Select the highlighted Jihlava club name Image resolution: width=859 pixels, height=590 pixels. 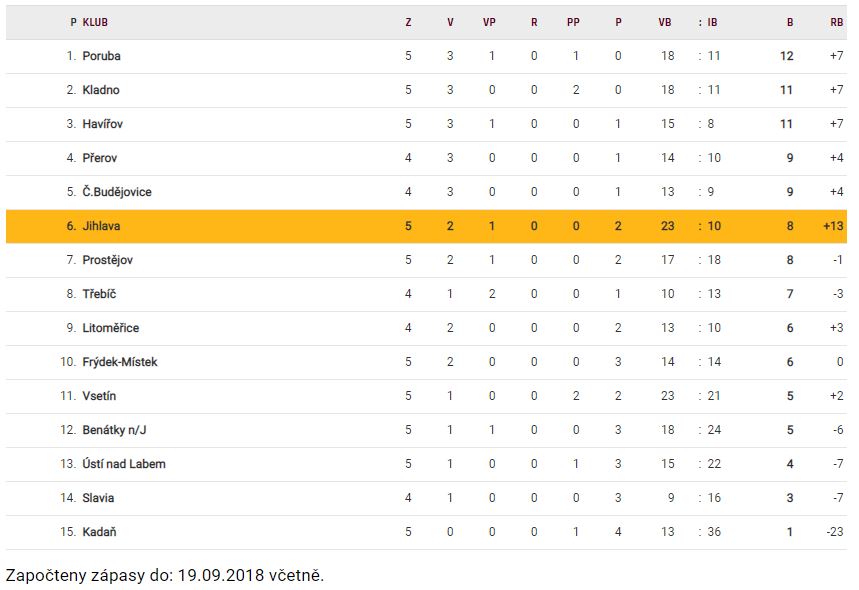tap(101, 226)
